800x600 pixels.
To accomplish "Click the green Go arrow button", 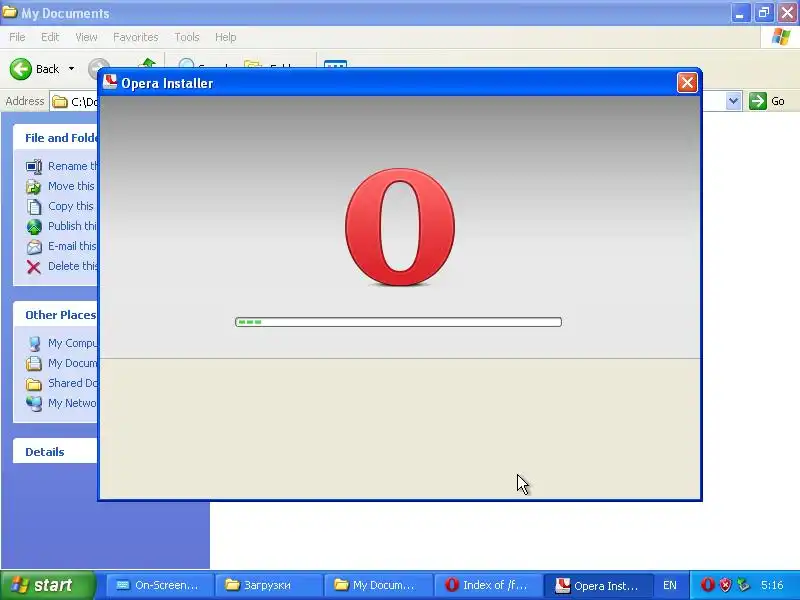I will [x=758, y=101].
